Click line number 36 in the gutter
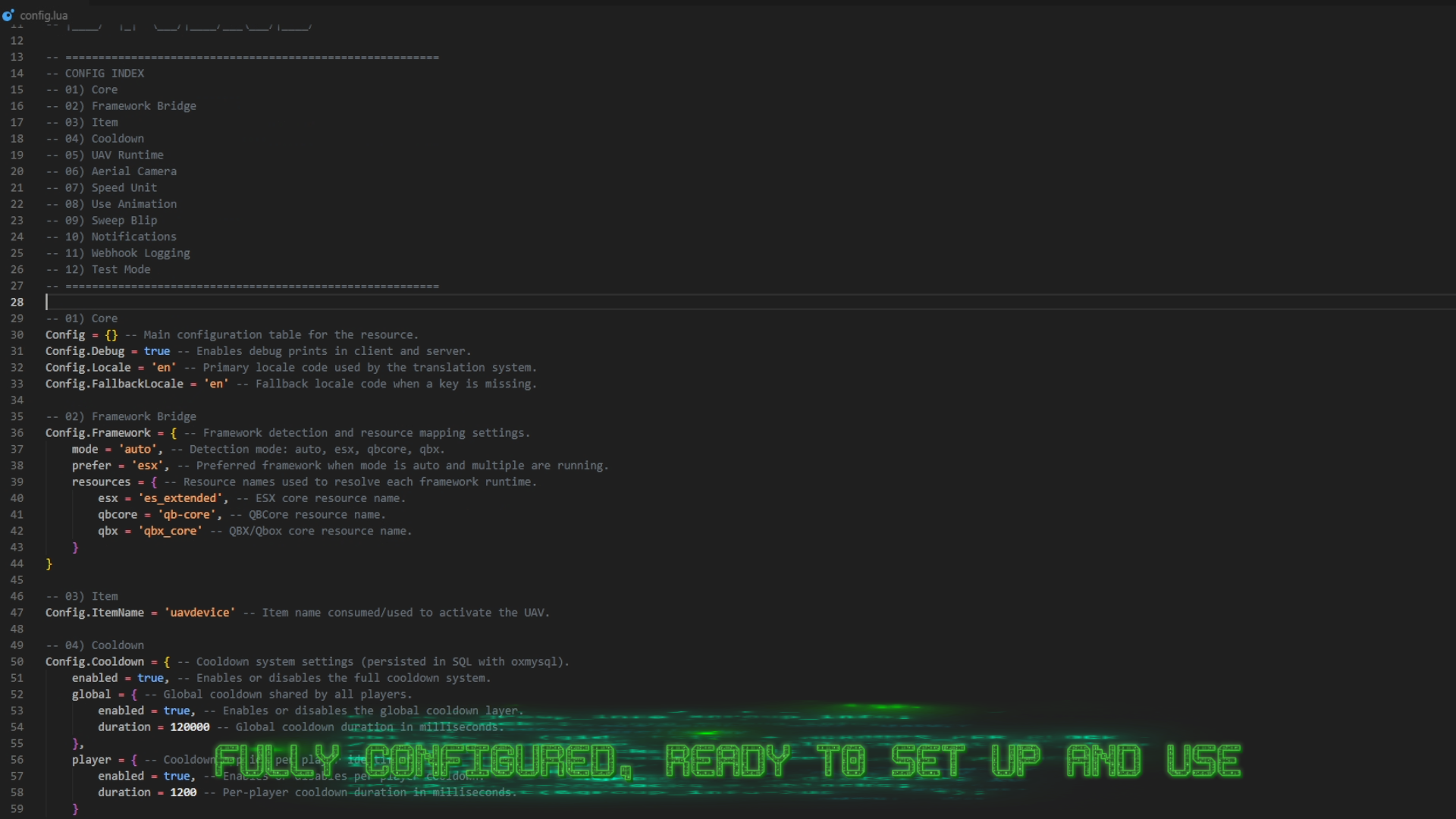The height and width of the screenshot is (819, 1456). pyautogui.click(x=17, y=433)
